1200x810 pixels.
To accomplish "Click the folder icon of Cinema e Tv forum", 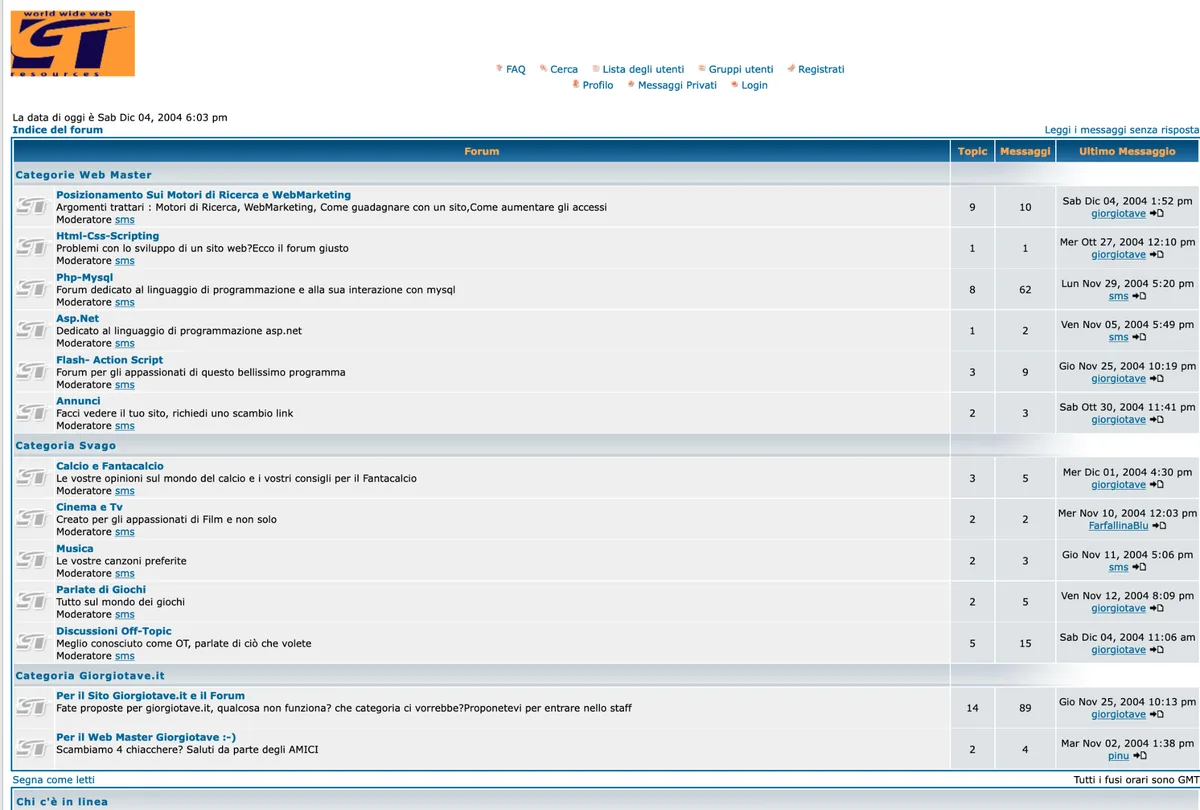I will 32,519.
